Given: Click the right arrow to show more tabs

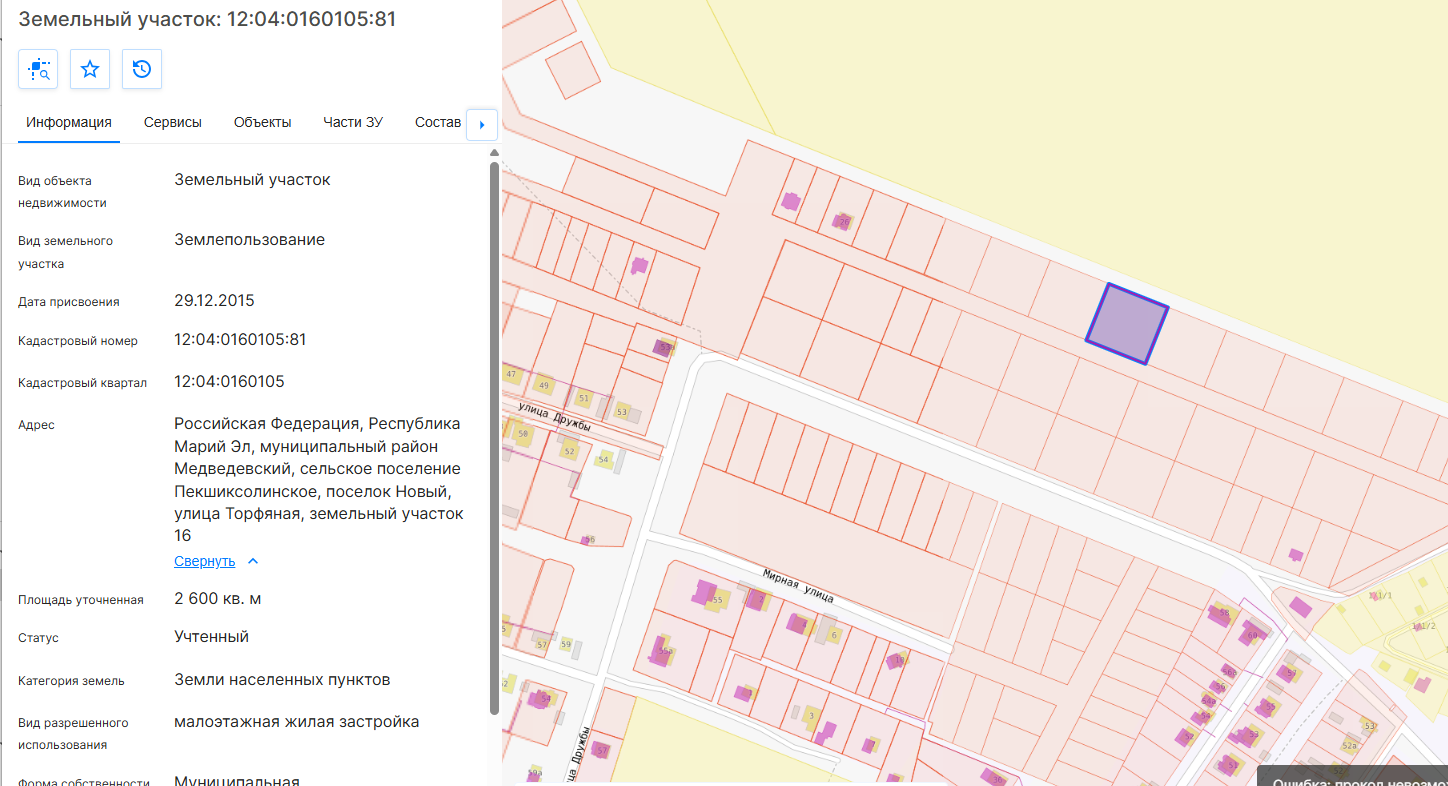Looking at the screenshot, I should click(482, 125).
